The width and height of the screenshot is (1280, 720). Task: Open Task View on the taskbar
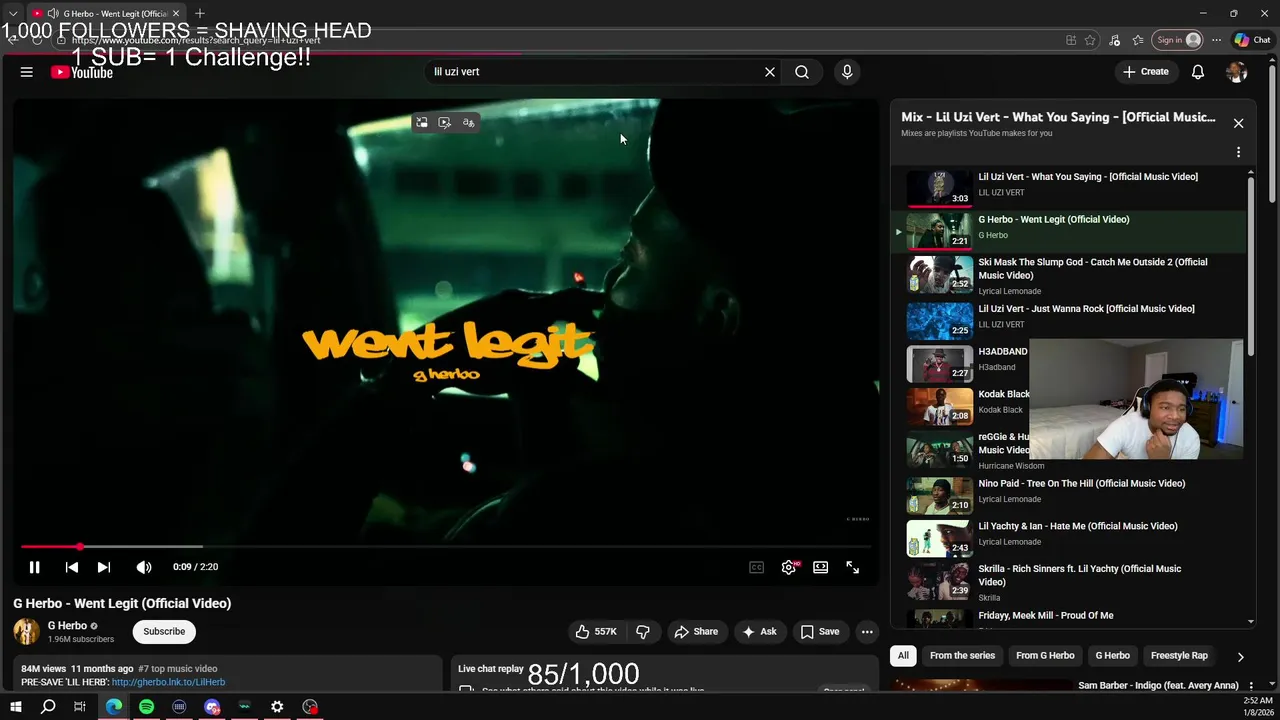(80, 707)
